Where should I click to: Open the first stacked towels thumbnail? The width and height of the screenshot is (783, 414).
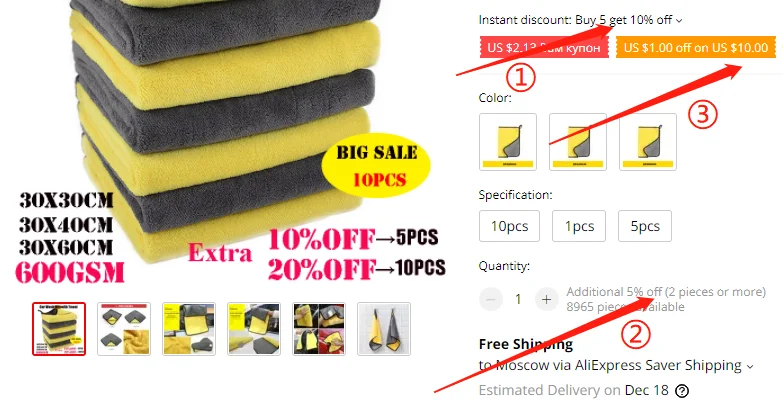(59, 329)
